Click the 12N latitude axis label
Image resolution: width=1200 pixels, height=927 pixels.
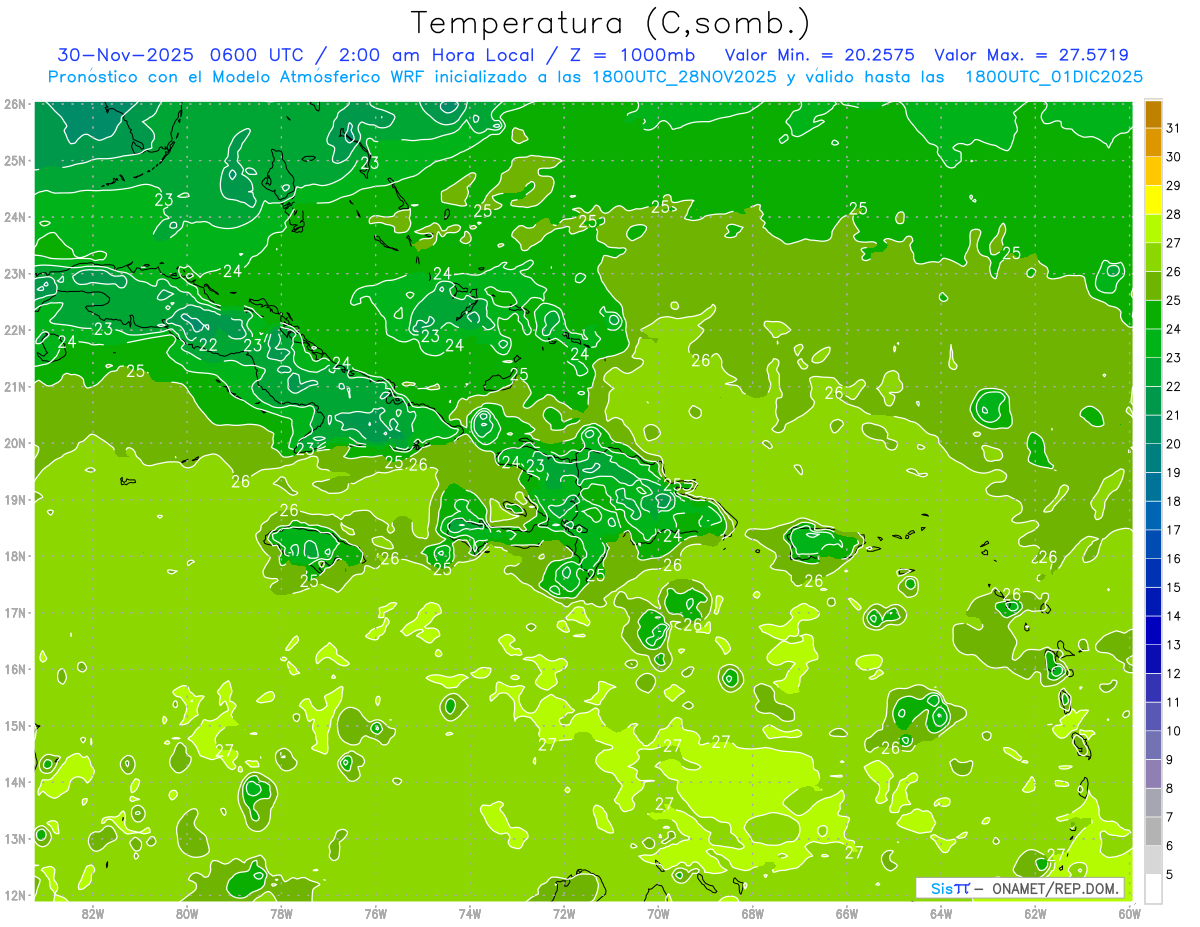pos(14,895)
